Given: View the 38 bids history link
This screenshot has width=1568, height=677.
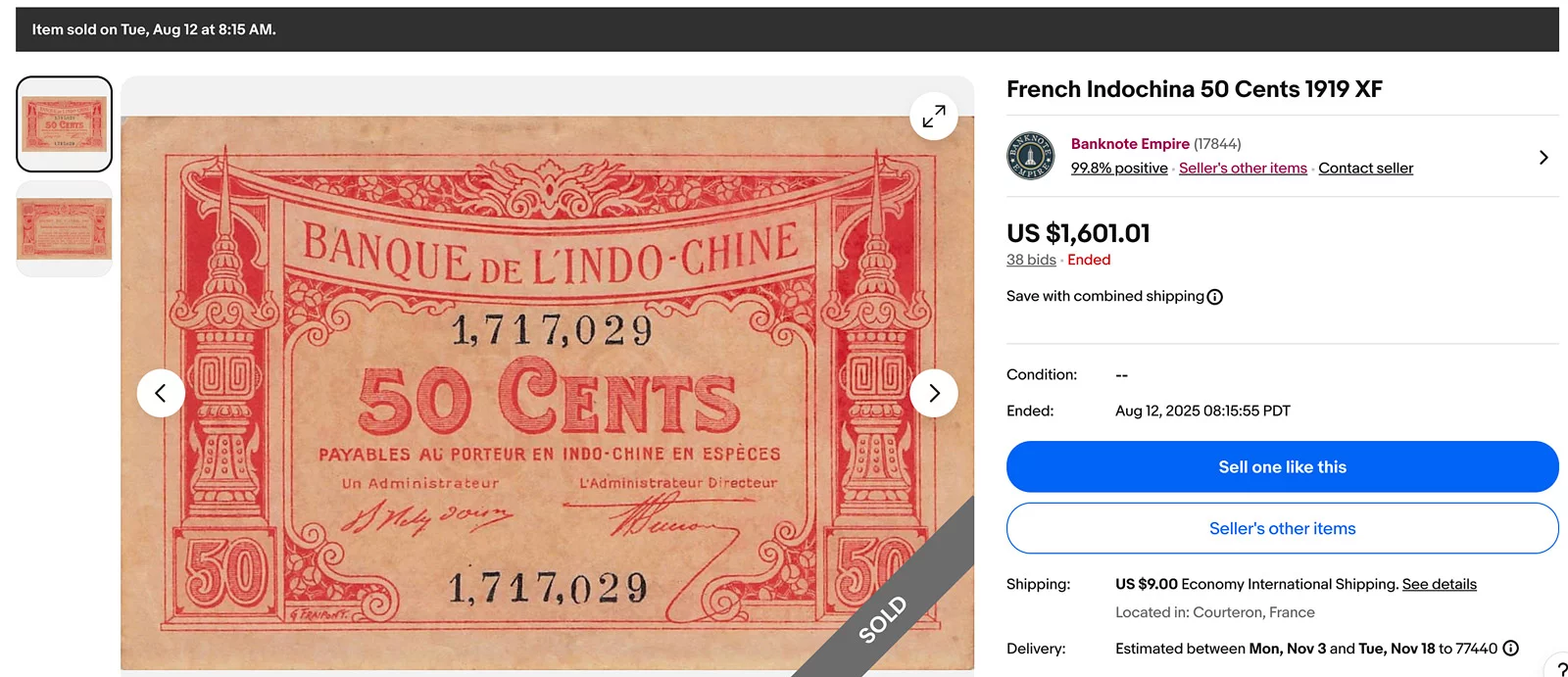Looking at the screenshot, I should (1031, 260).
